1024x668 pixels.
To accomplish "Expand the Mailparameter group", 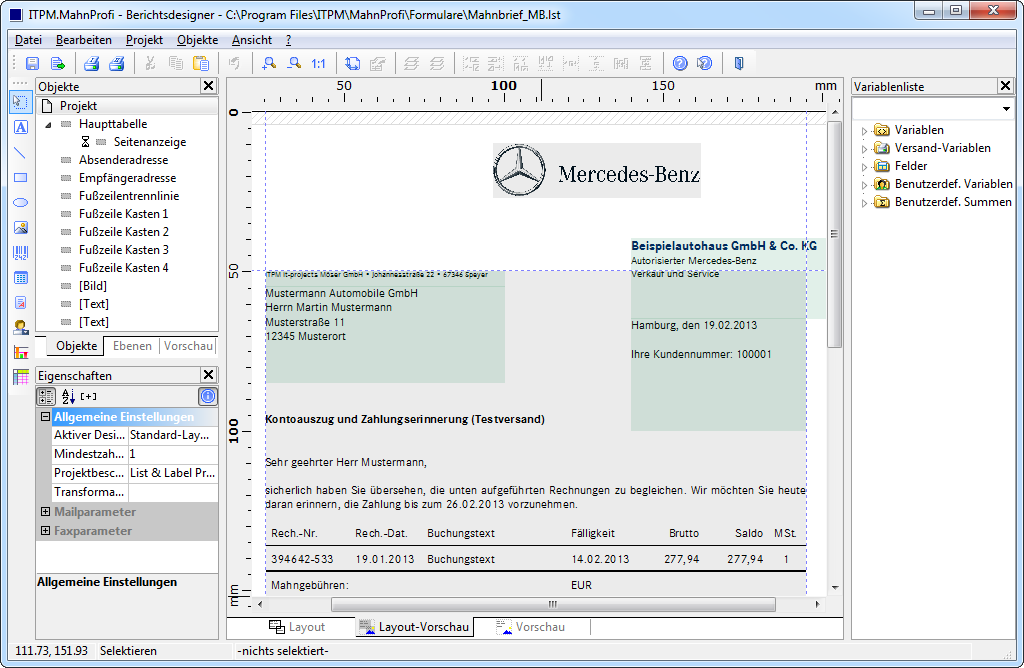I will (45, 511).
